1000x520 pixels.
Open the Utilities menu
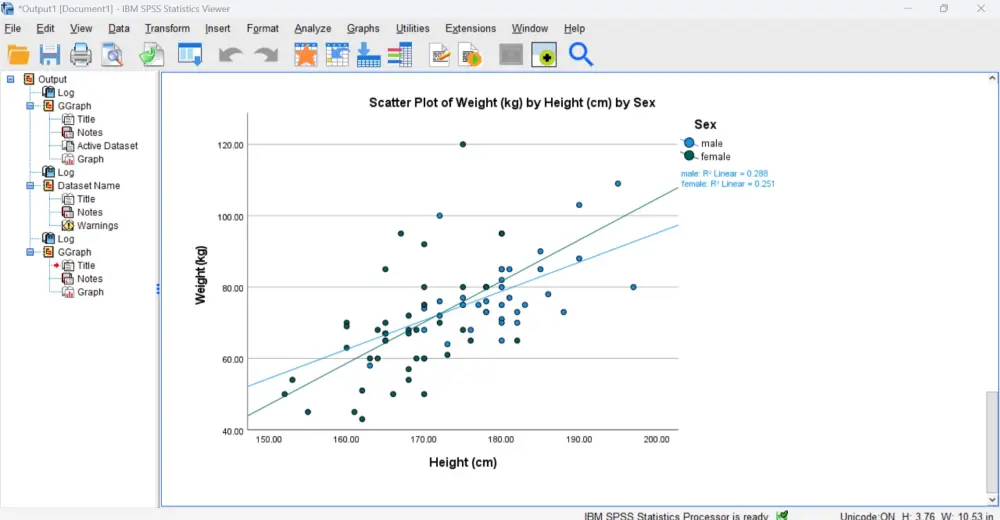413,29
